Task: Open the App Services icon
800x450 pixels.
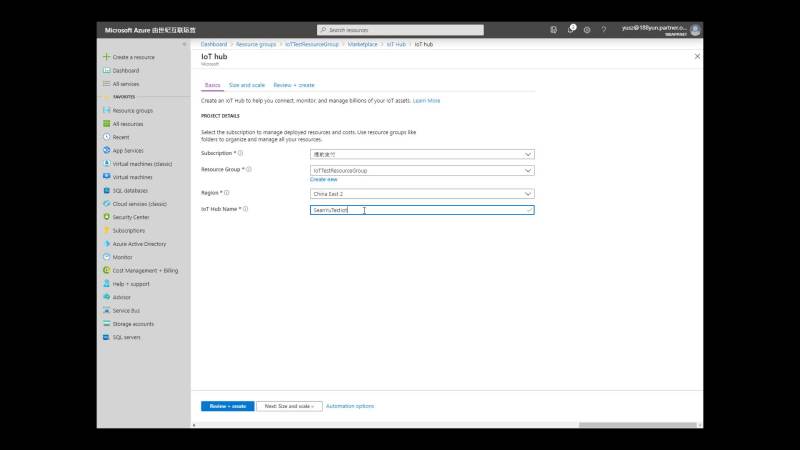Action: [x=106, y=151]
